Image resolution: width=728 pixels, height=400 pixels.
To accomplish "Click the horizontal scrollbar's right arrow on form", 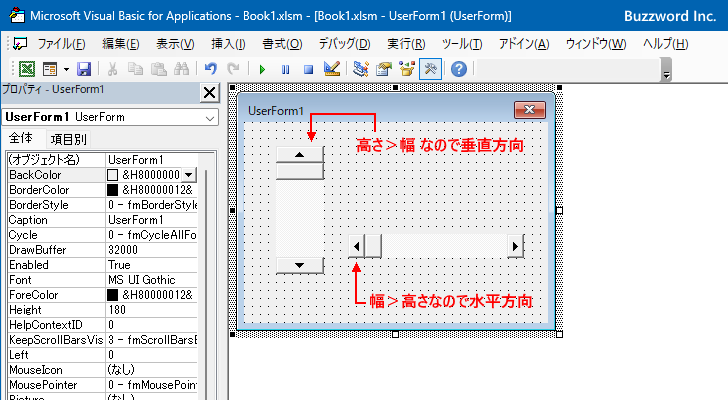I will pos(515,246).
